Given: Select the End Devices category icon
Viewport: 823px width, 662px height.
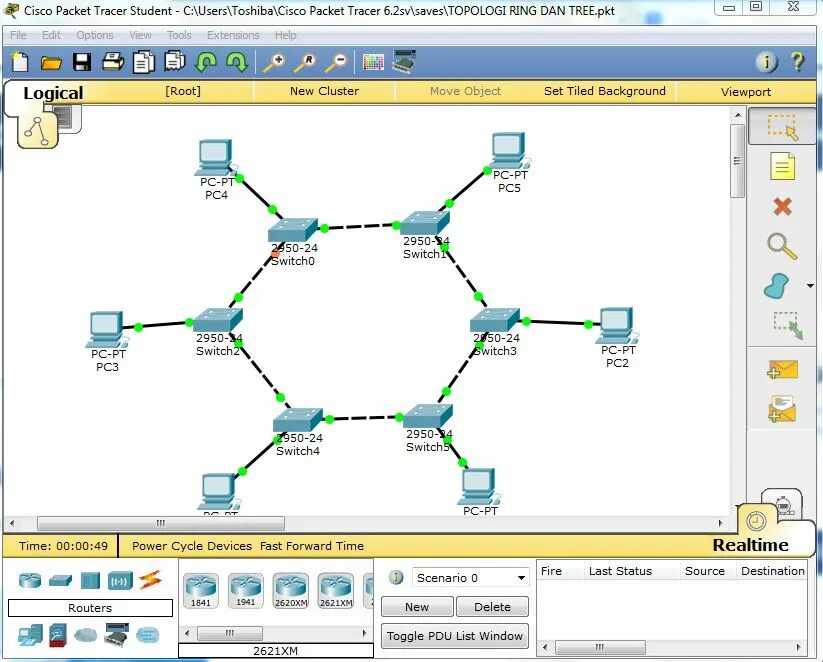Looking at the screenshot, I should (30, 635).
